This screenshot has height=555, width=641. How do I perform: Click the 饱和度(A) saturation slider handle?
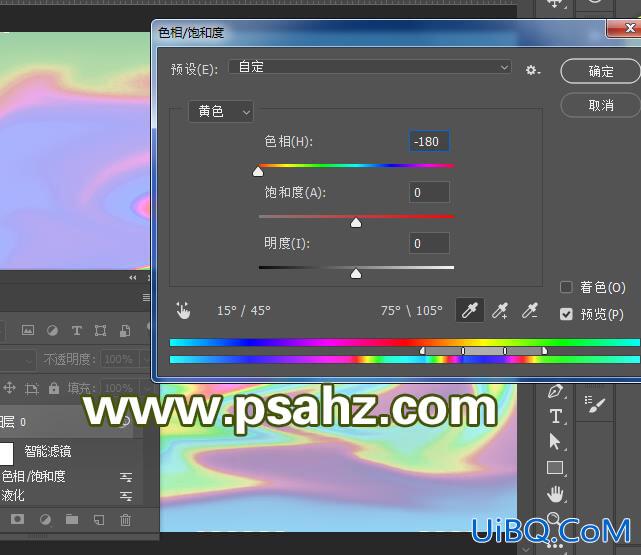point(356,222)
